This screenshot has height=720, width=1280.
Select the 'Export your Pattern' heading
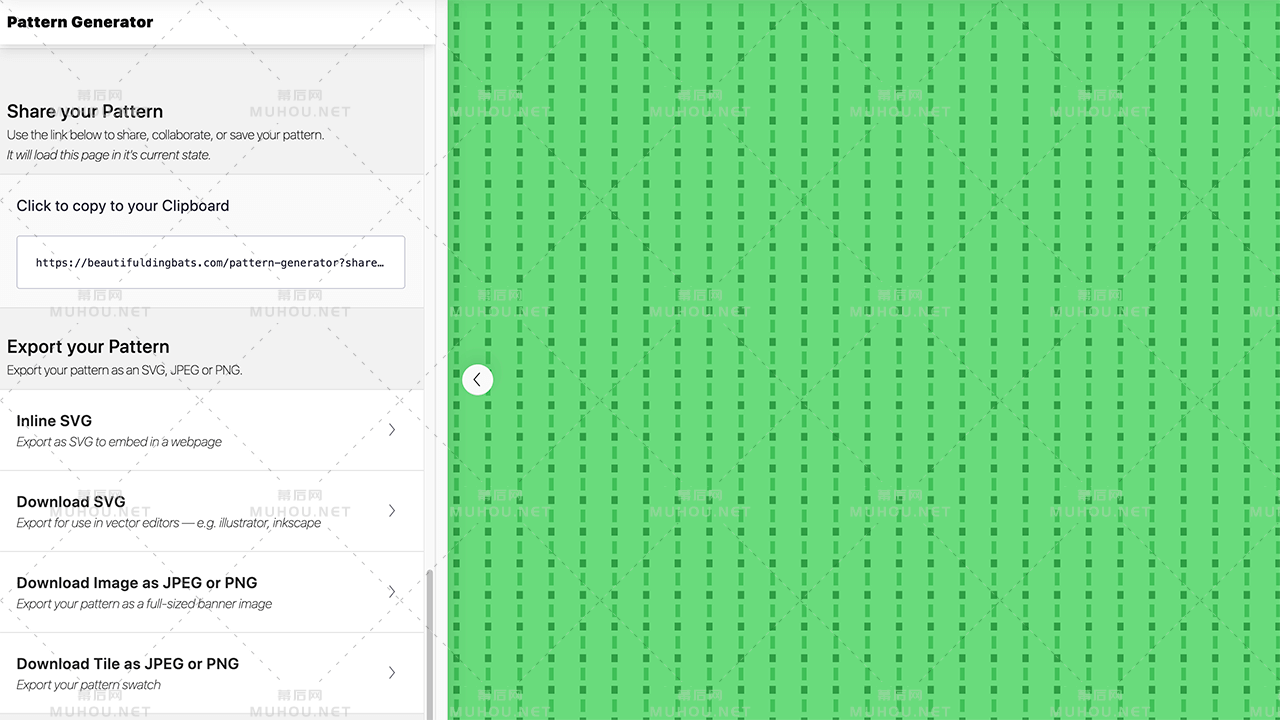click(x=88, y=347)
